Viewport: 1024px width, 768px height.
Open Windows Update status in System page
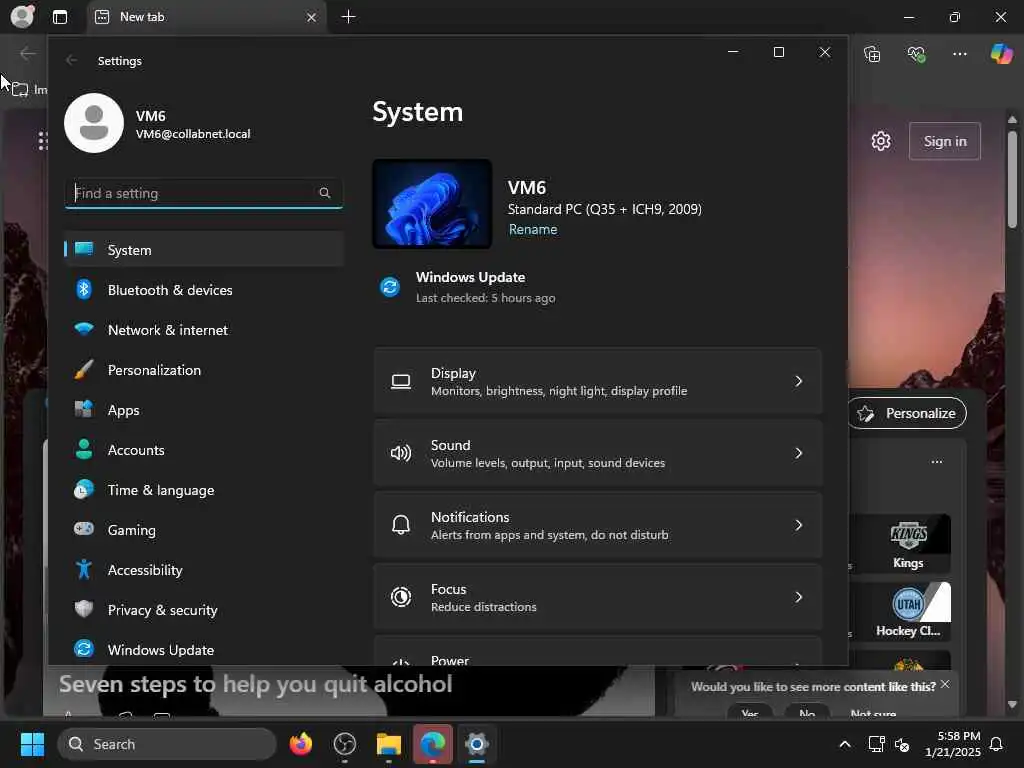coord(468,287)
